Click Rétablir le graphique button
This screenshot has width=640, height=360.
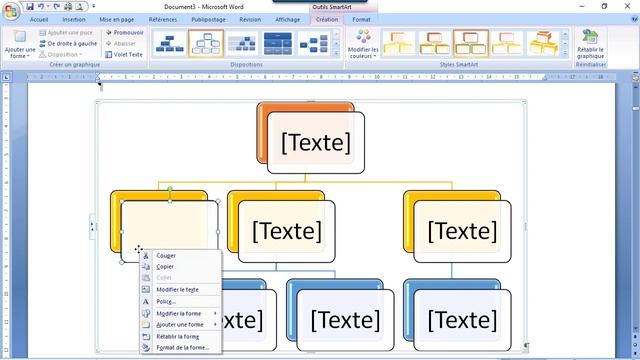tap(590, 44)
